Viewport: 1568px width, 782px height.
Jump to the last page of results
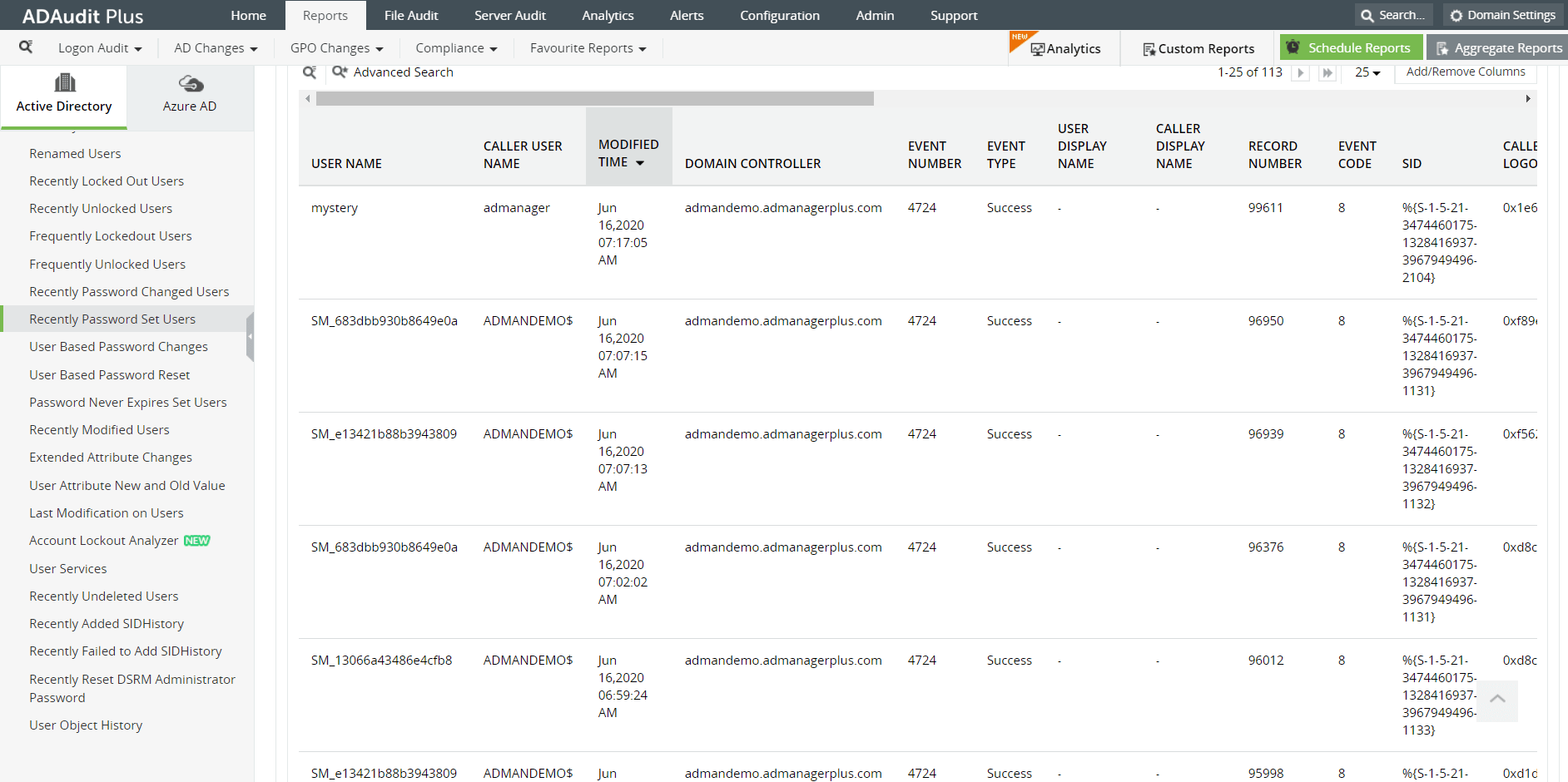coord(1327,73)
